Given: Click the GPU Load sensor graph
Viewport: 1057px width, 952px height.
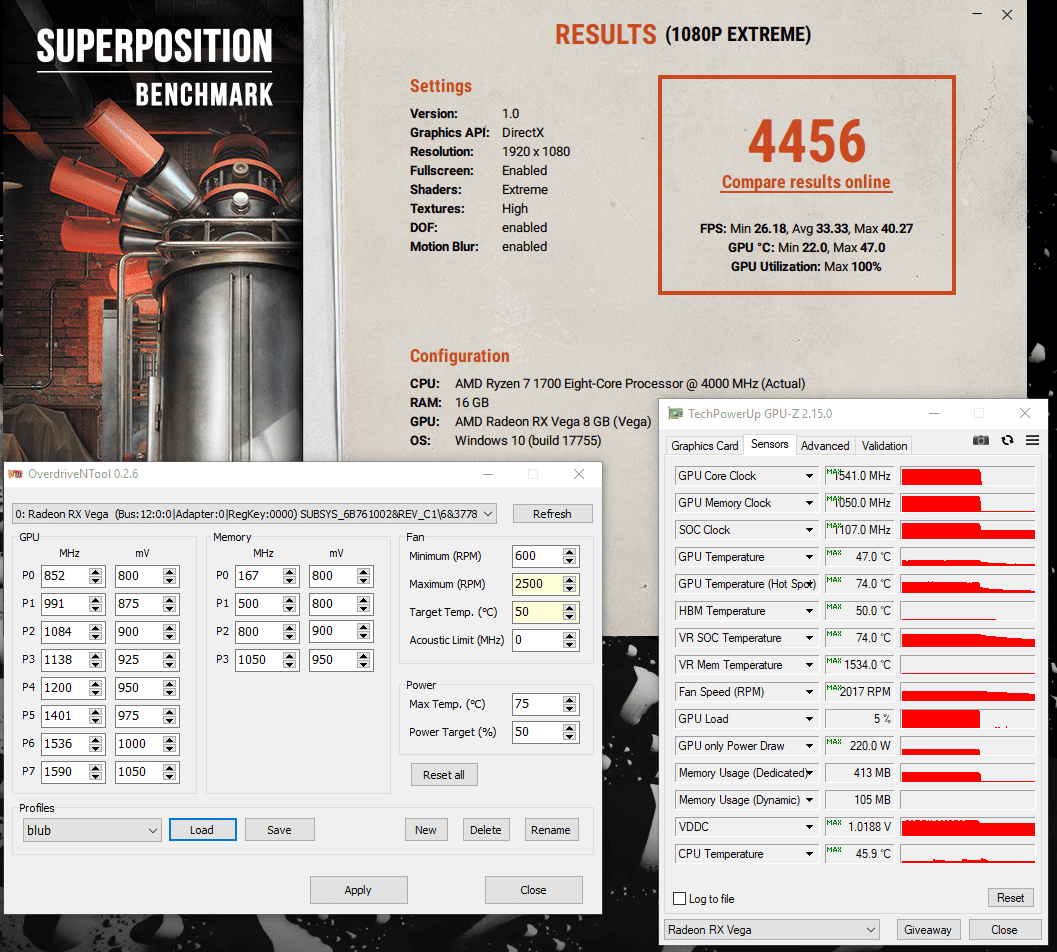Looking at the screenshot, I should (x=967, y=719).
